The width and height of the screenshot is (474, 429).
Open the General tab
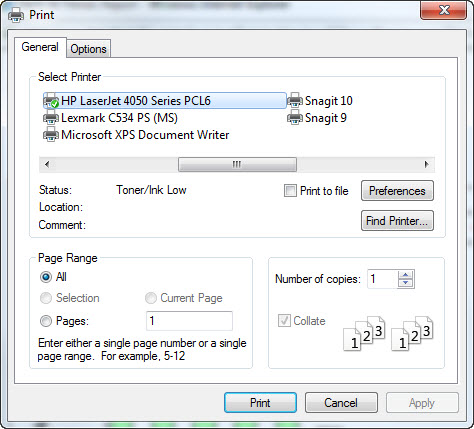click(40, 47)
